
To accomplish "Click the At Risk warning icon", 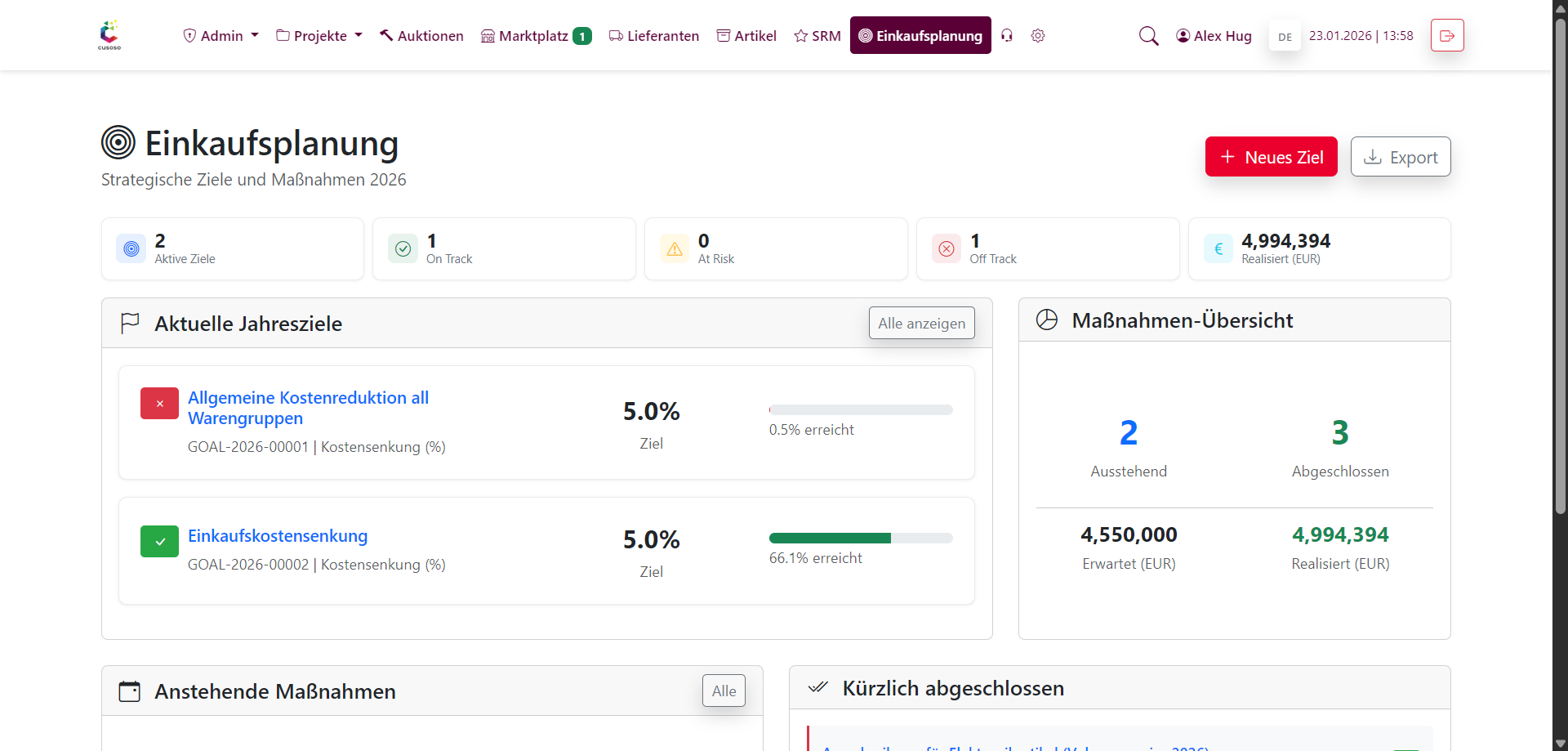I will [675, 248].
